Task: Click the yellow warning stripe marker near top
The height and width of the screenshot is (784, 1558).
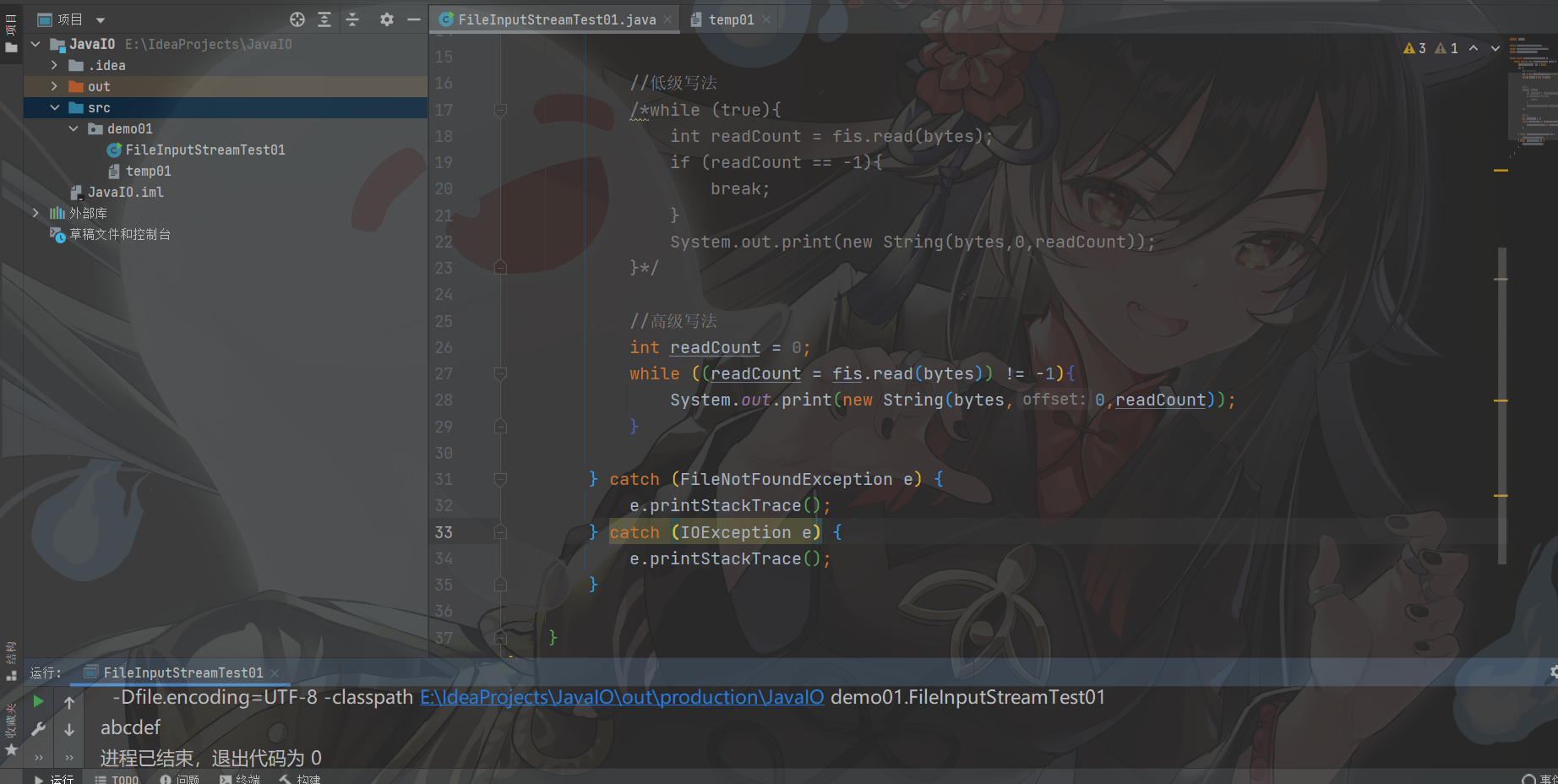Action: 1501,171
